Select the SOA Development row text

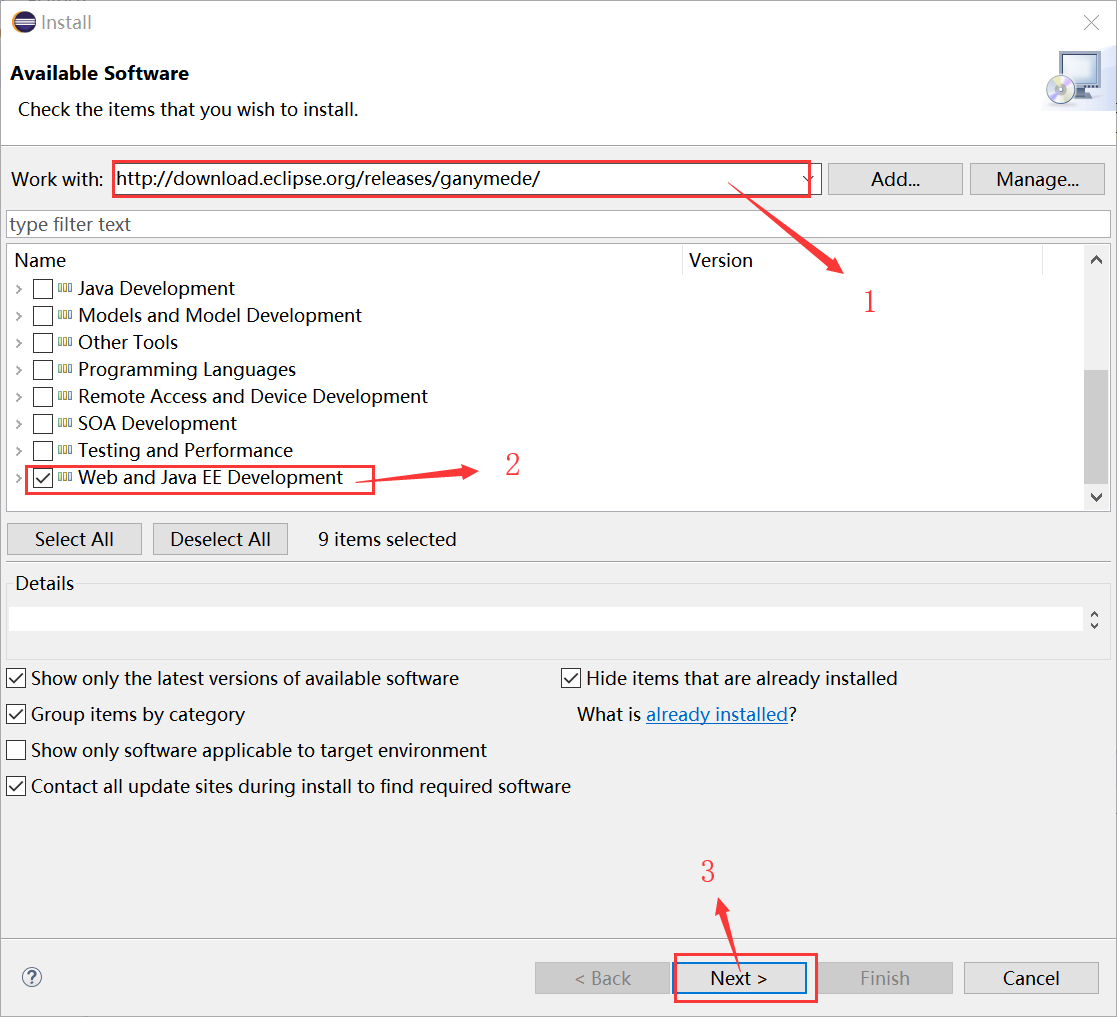[x=157, y=424]
